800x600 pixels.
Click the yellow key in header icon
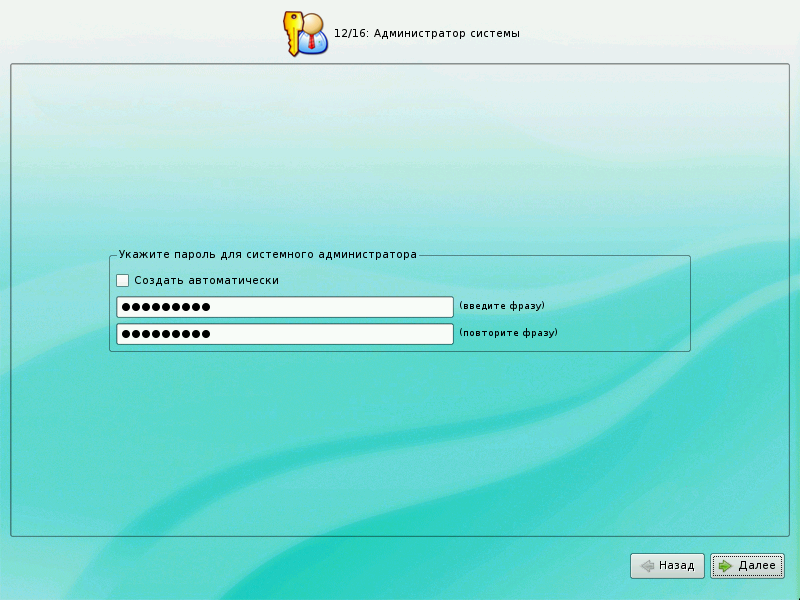tap(293, 31)
